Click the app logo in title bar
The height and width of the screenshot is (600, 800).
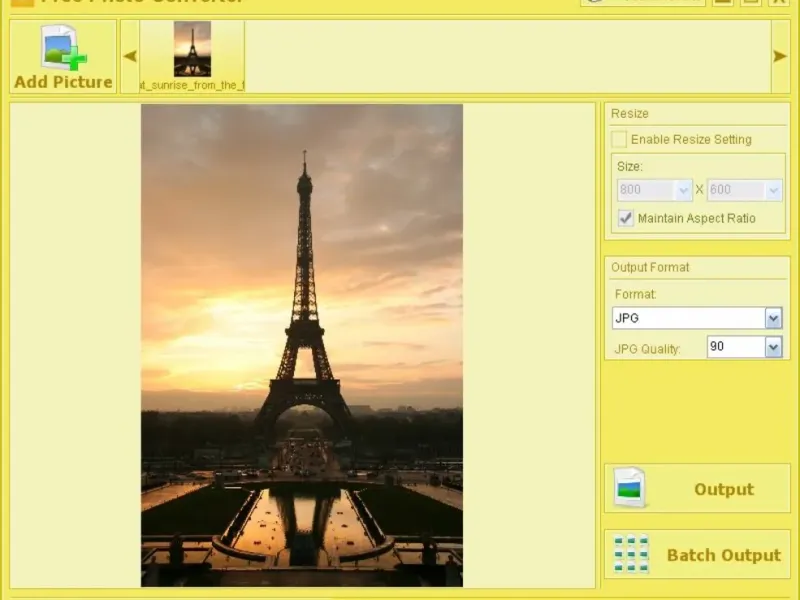pyautogui.click(x=22, y=2)
